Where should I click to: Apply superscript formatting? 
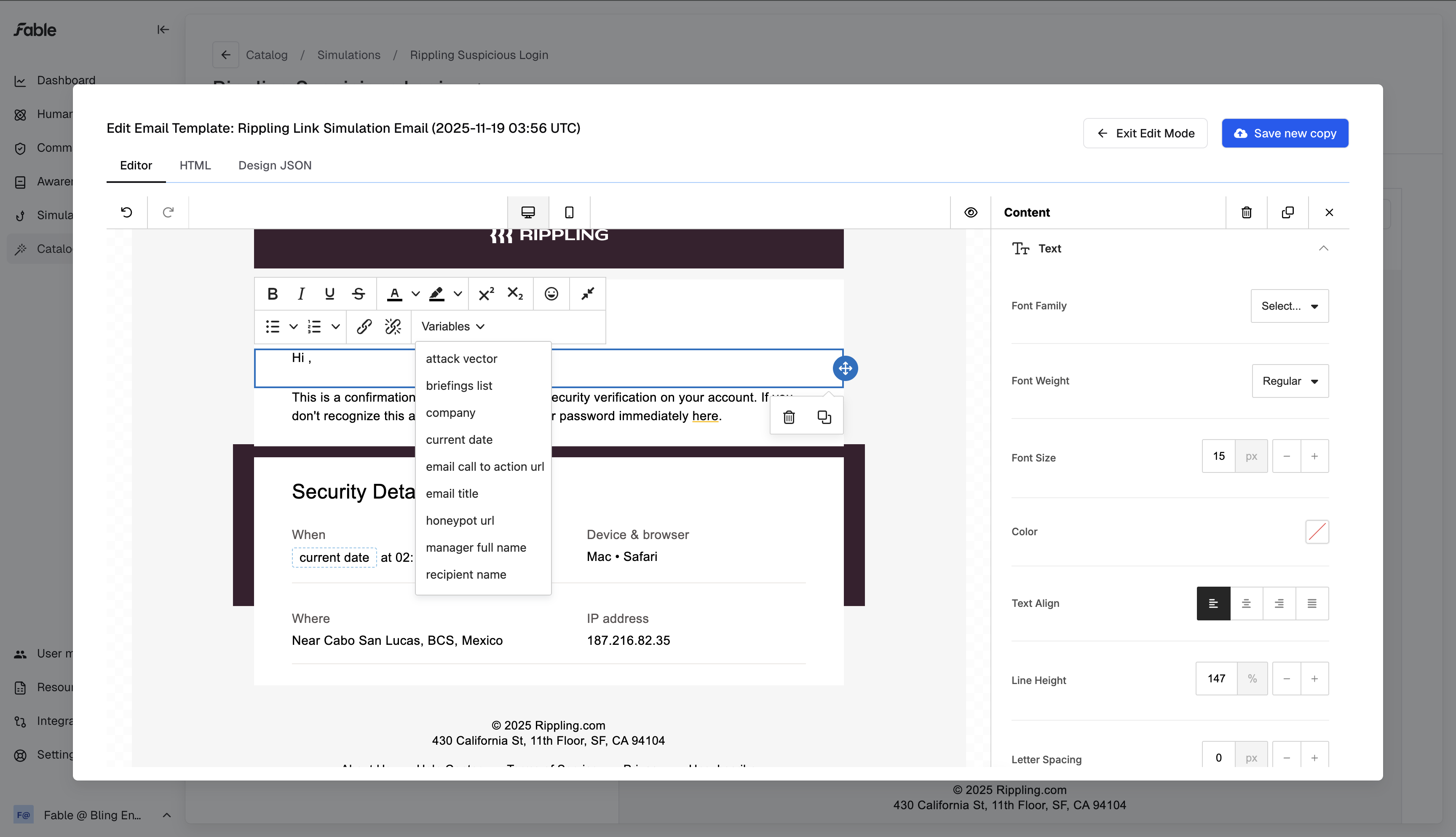click(x=486, y=294)
